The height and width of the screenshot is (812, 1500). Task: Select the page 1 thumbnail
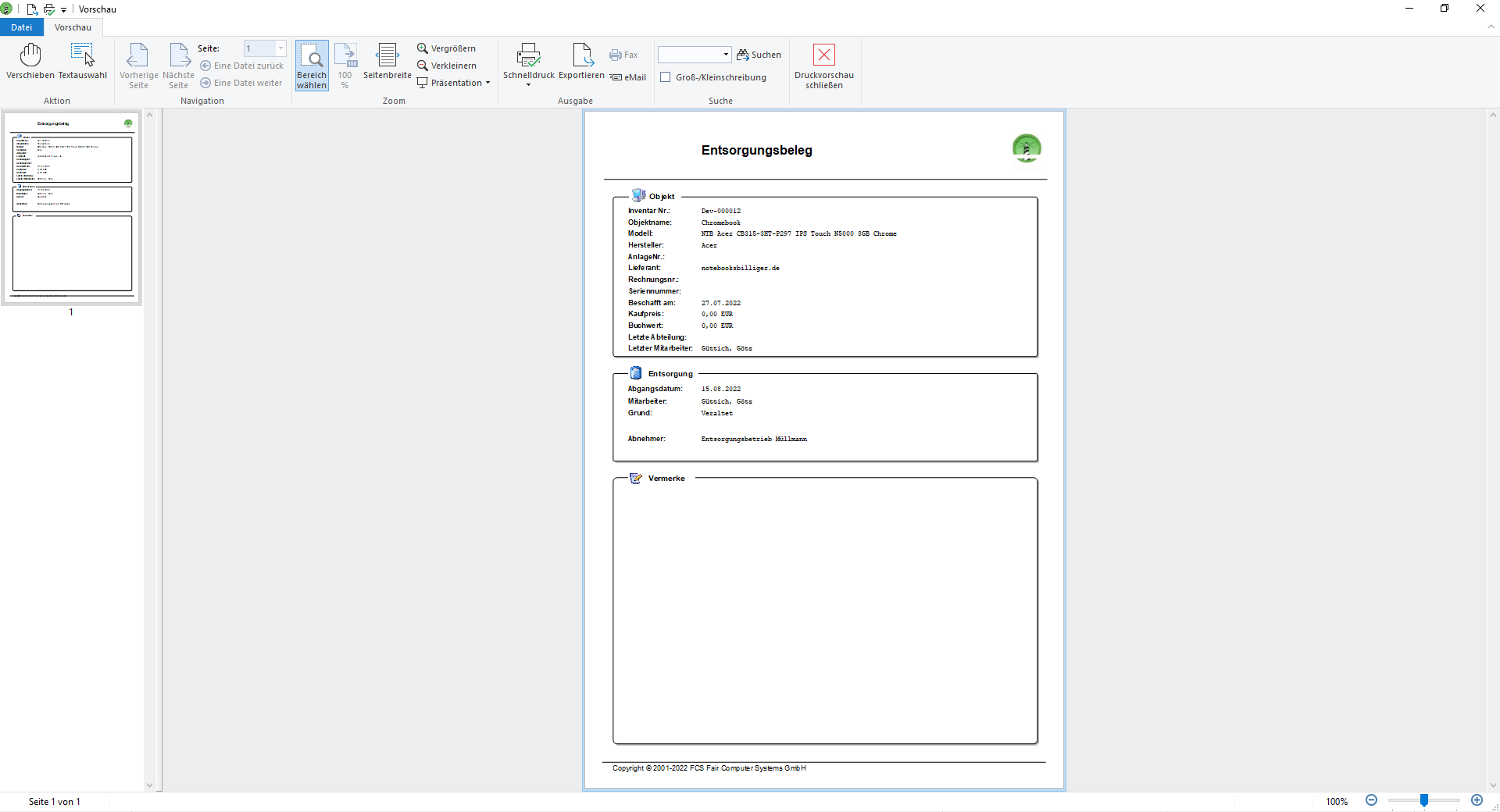[72, 207]
